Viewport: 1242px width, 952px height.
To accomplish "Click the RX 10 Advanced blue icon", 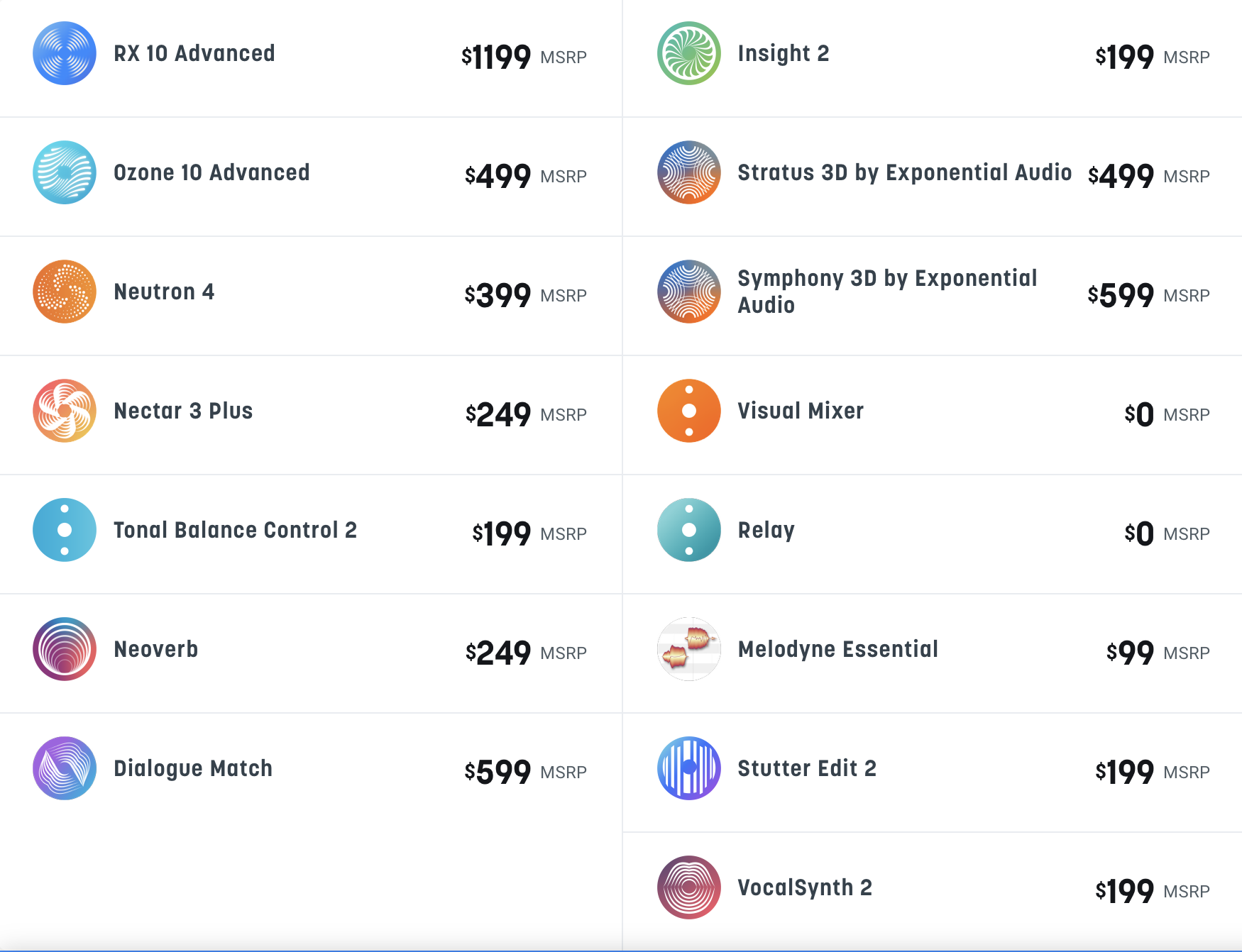I will pos(65,53).
